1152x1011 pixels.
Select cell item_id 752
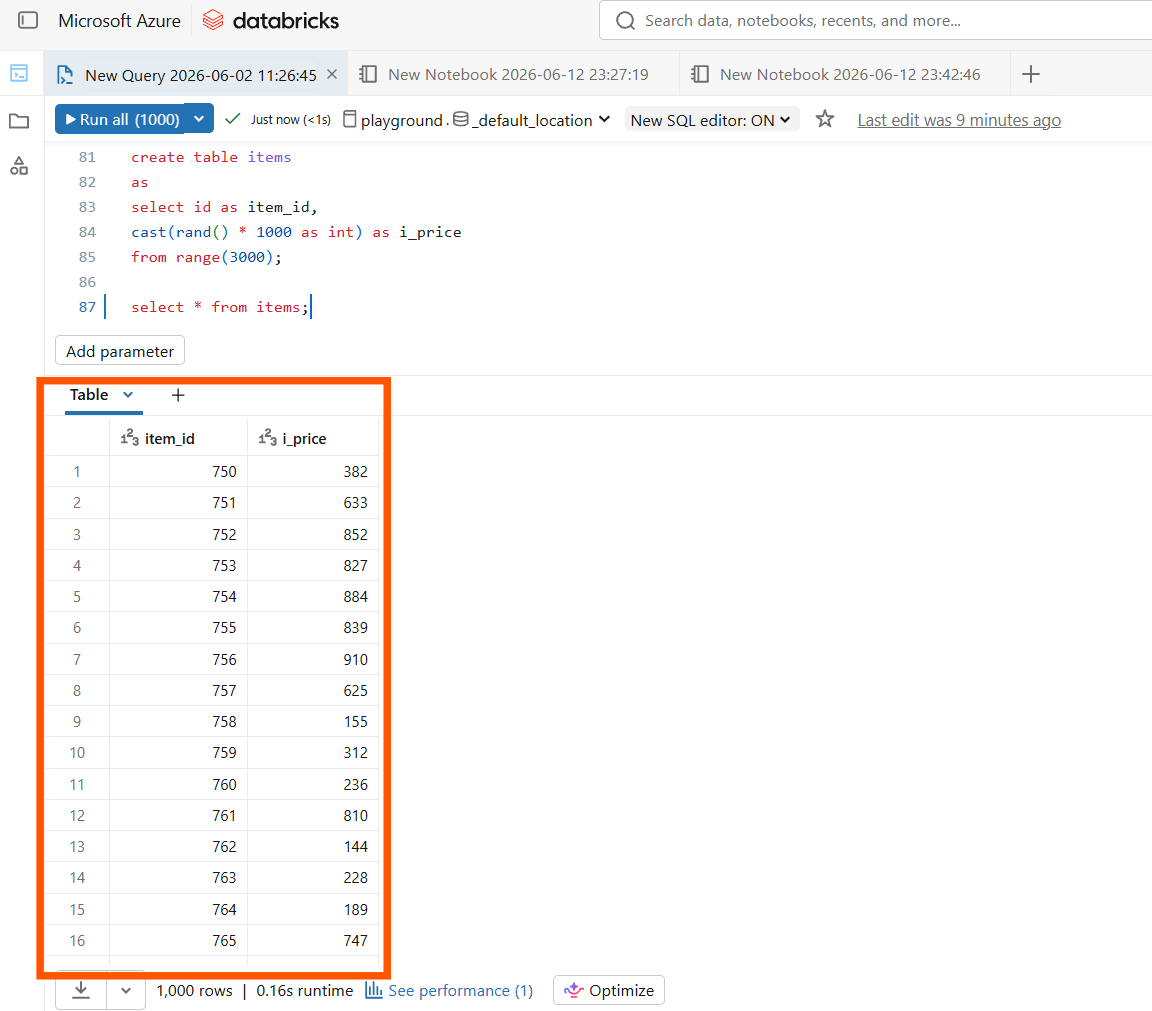coord(179,534)
